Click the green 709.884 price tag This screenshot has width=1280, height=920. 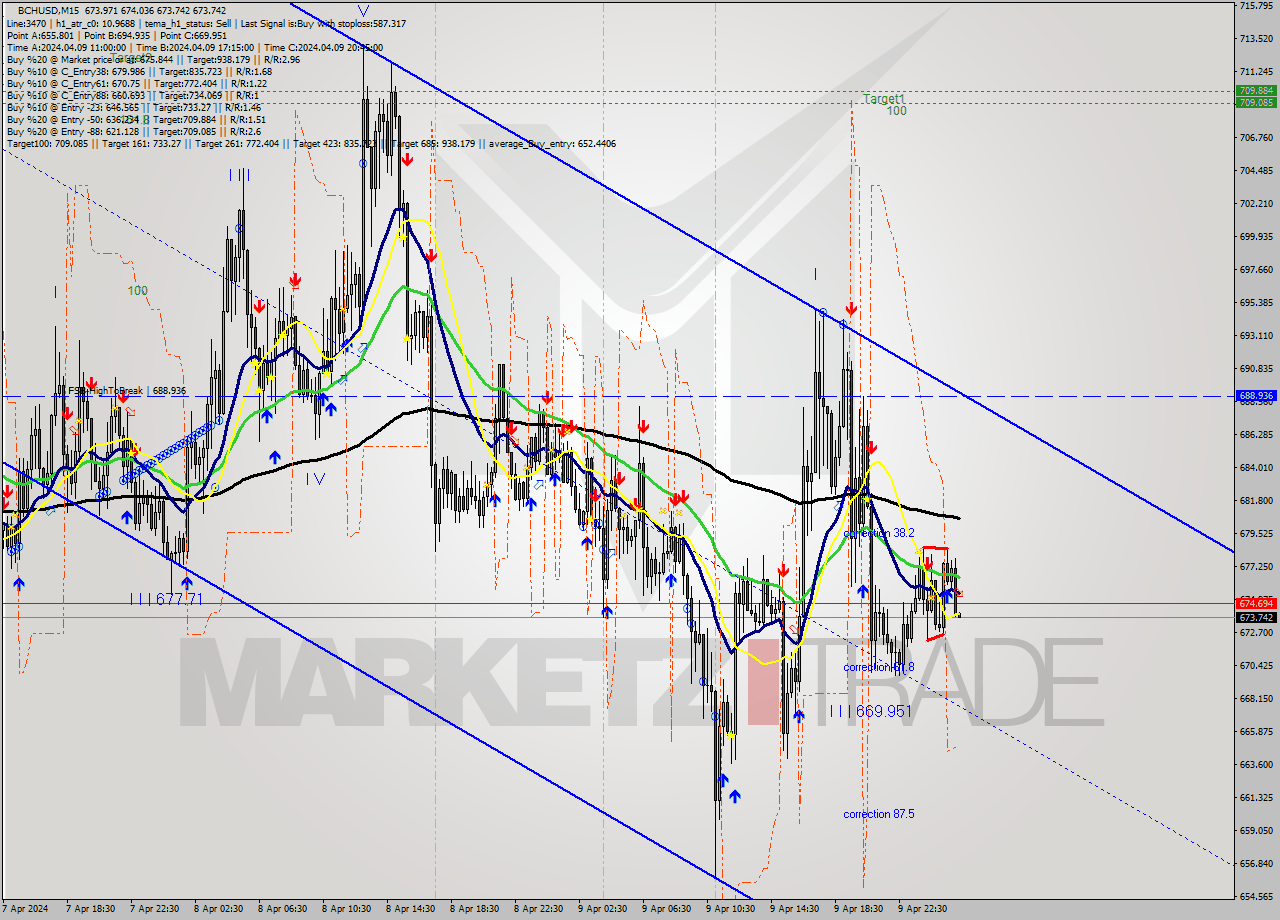click(1256, 91)
